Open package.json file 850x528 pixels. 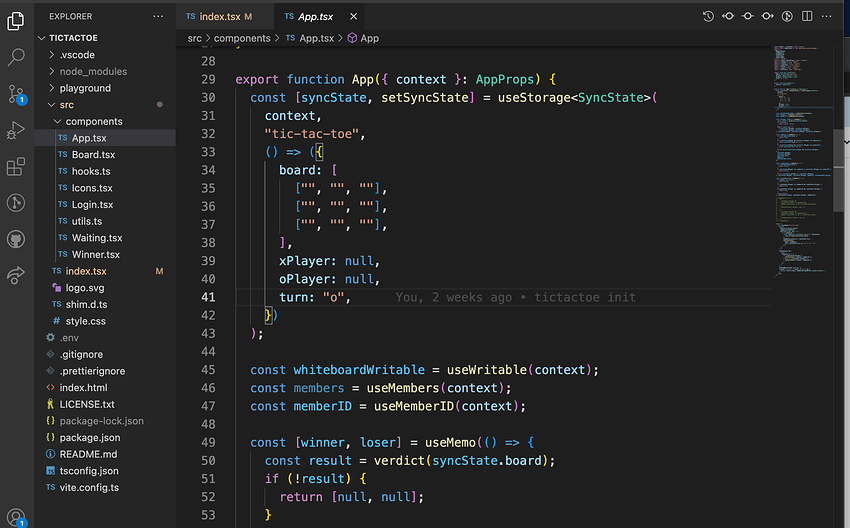point(105,437)
